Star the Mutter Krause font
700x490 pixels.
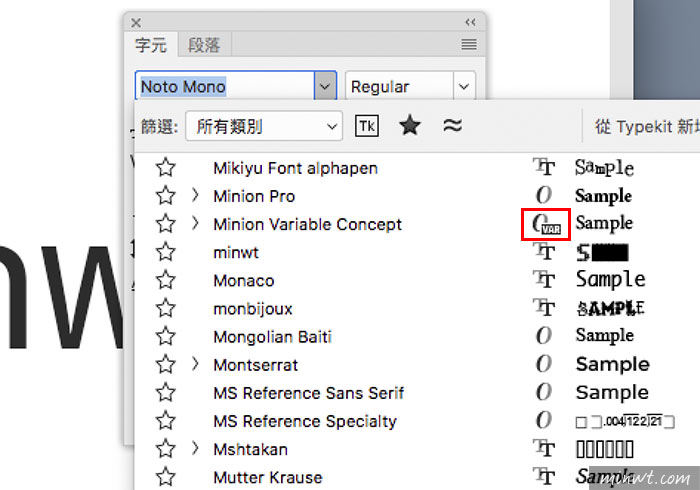[166, 477]
